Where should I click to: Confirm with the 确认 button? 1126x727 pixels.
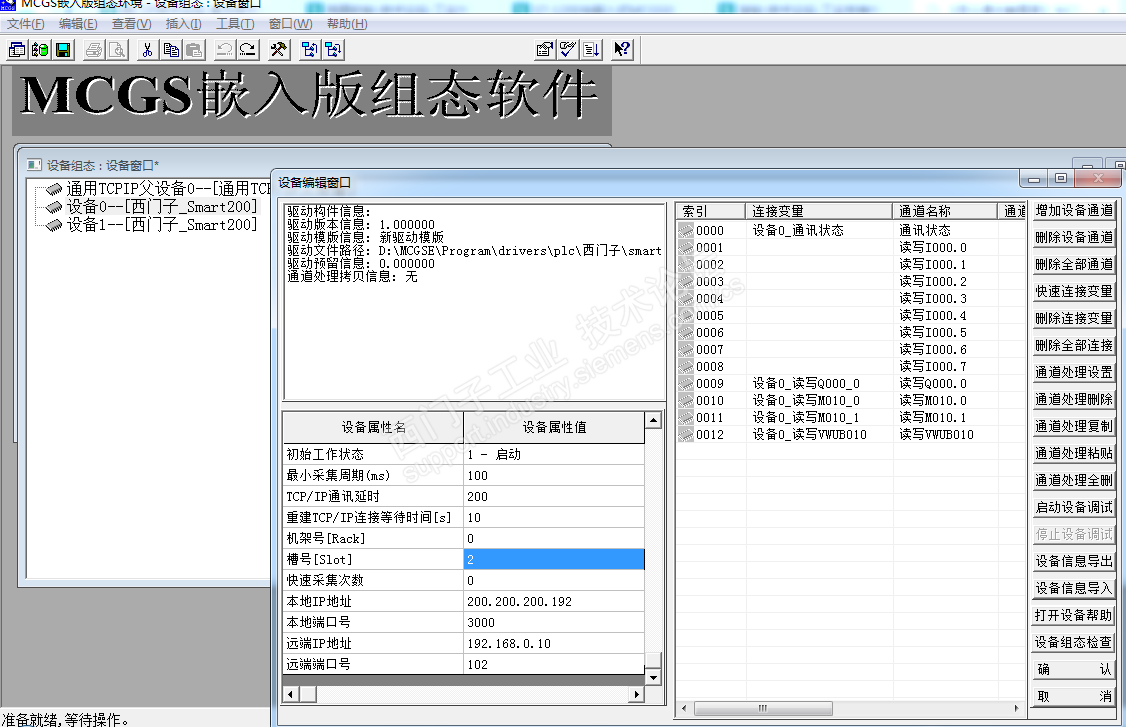click(x=1074, y=670)
